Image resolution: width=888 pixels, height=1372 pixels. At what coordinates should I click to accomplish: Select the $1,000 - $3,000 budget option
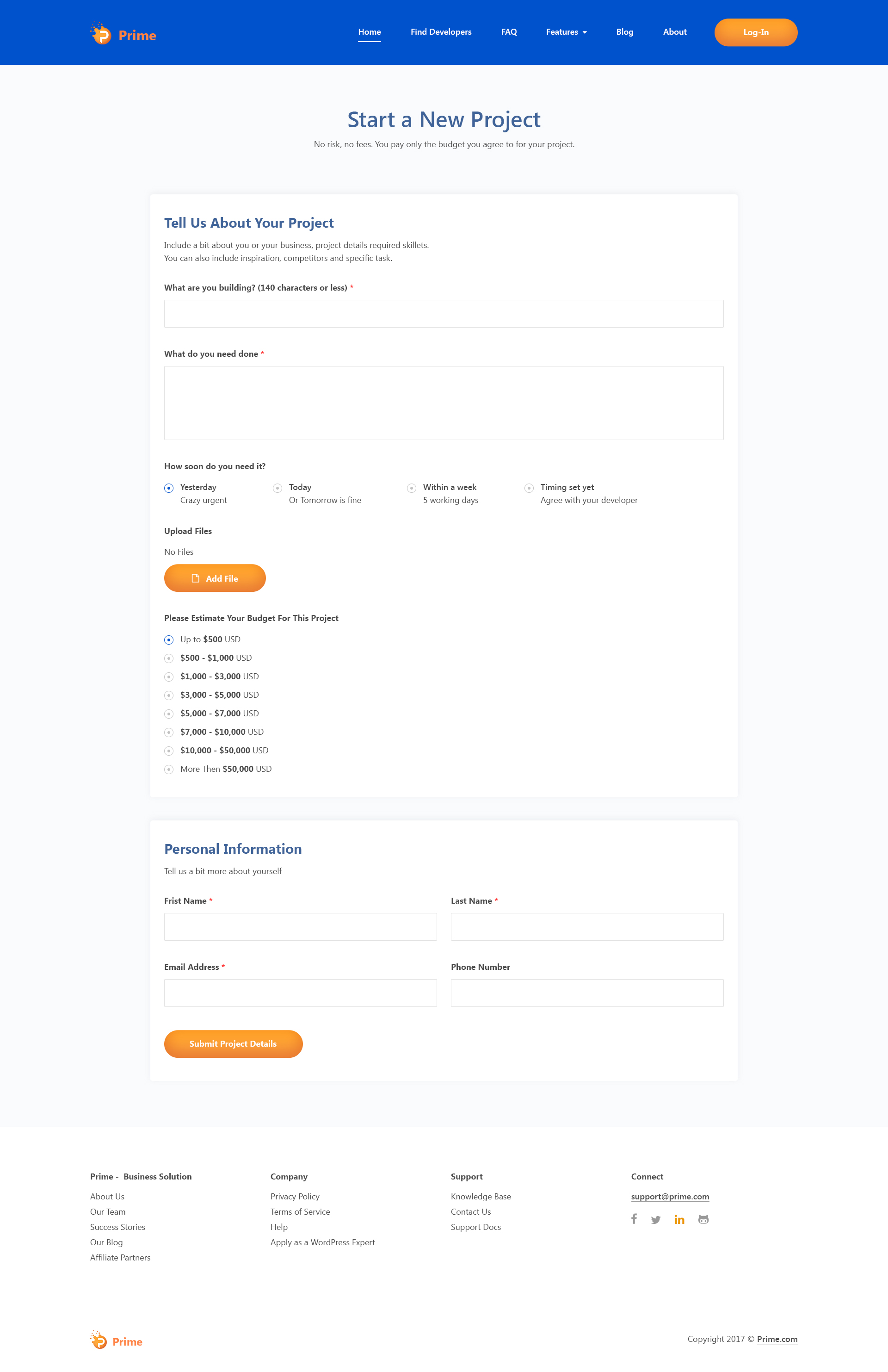[169, 677]
